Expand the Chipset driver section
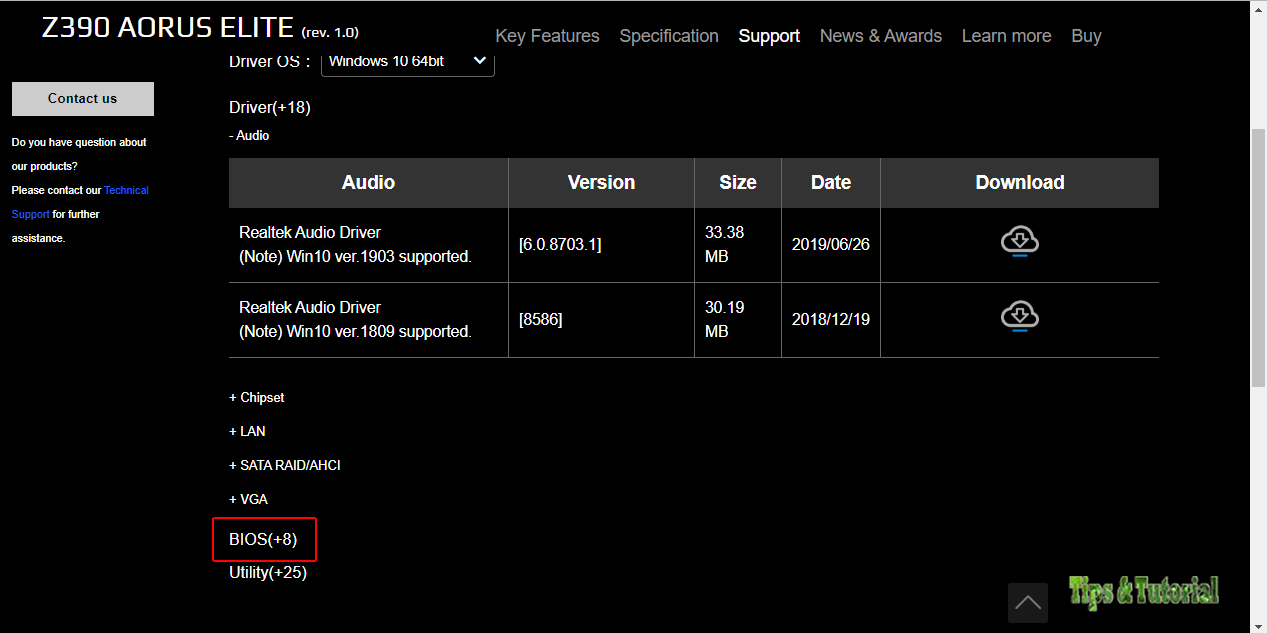Viewport: 1267px width, 633px height. (x=257, y=397)
